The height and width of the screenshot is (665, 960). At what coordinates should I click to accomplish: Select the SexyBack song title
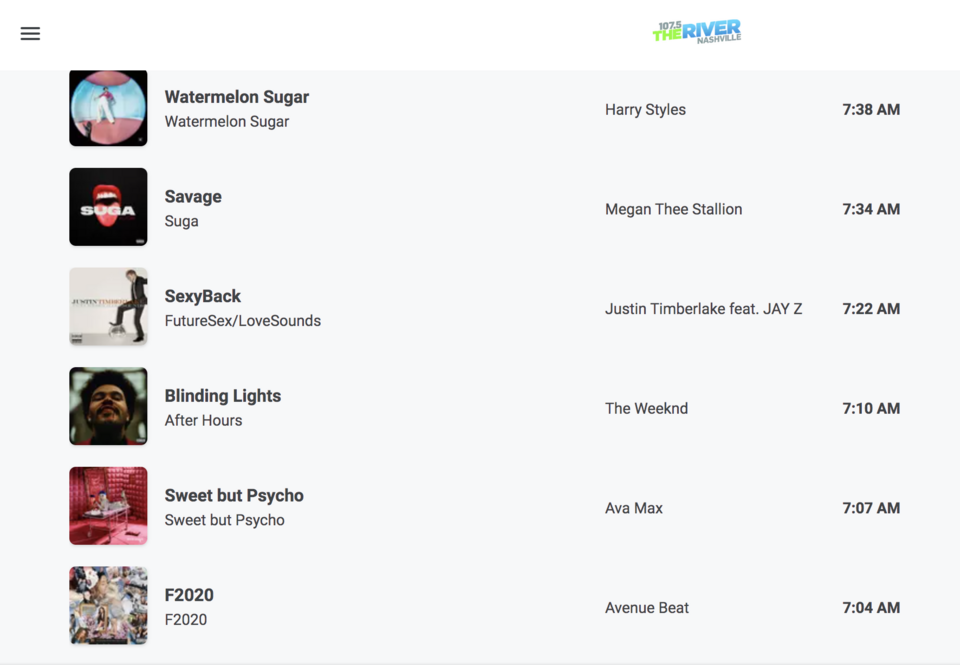(203, 296)
